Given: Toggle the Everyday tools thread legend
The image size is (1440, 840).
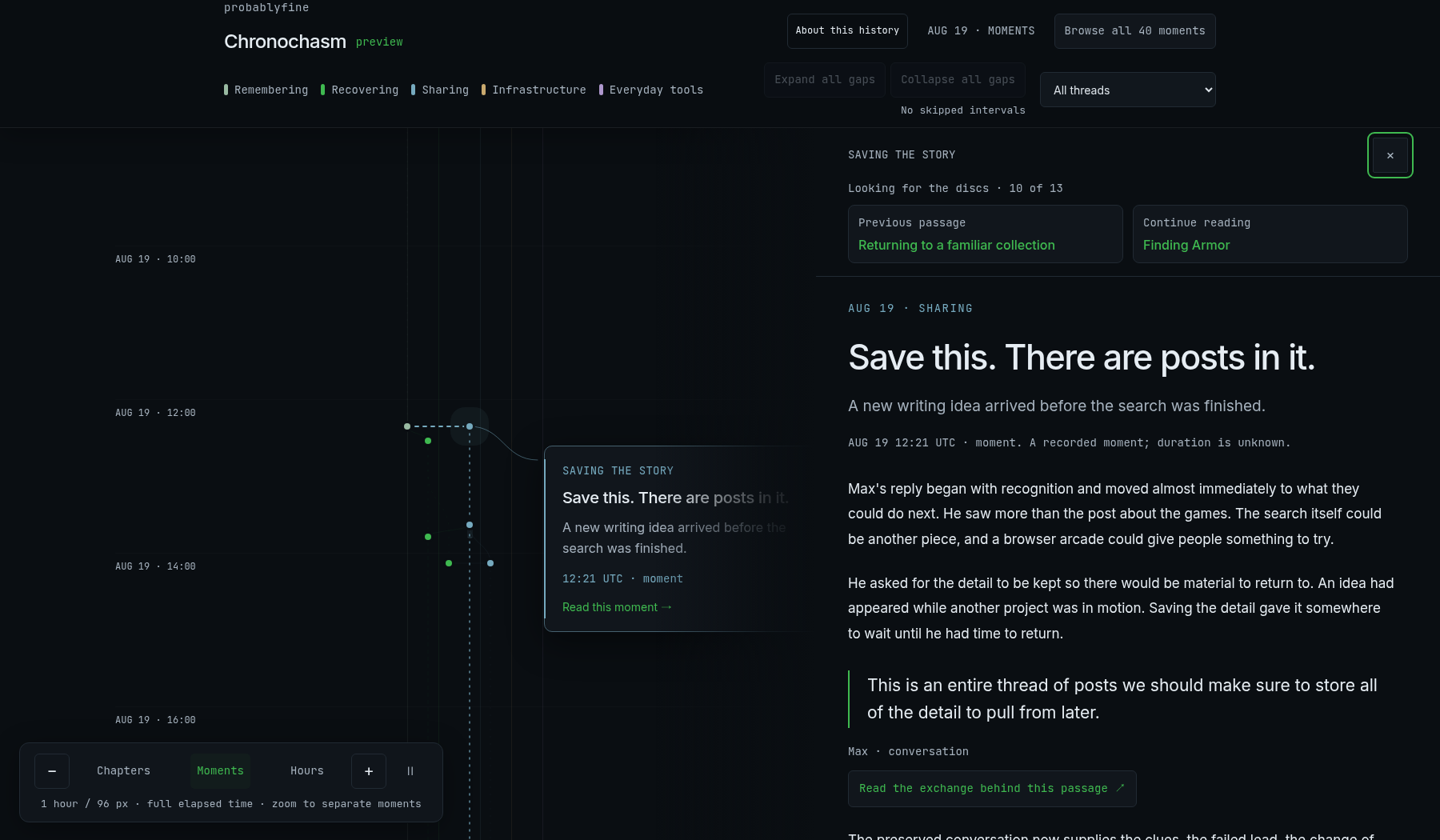Looking at the screenshot, I should (x=651, y=90).
